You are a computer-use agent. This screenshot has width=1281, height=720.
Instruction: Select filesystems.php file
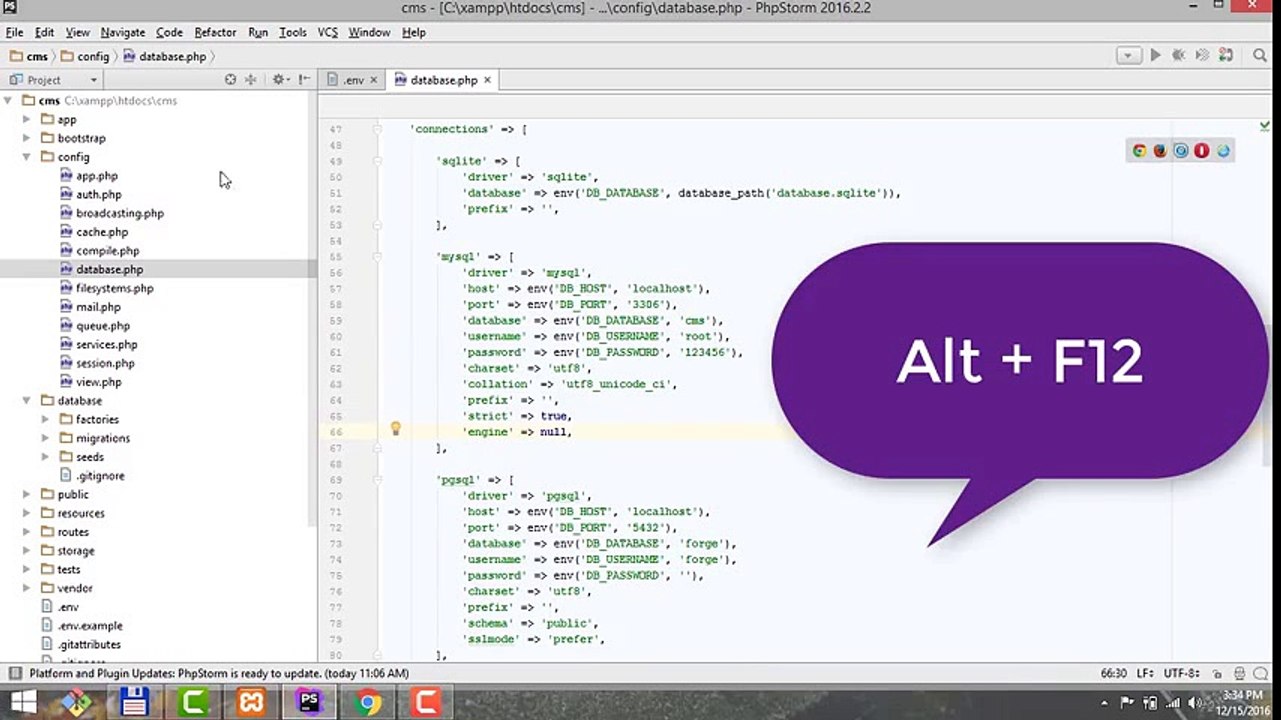[115, 288]
